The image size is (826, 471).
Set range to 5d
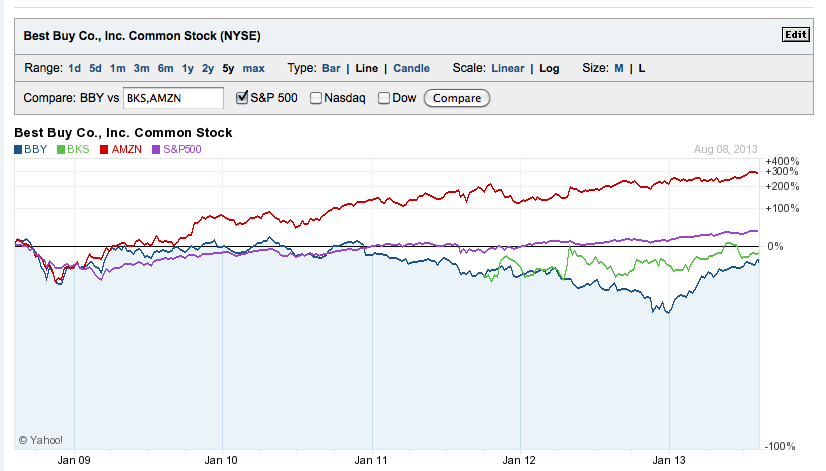95,69
